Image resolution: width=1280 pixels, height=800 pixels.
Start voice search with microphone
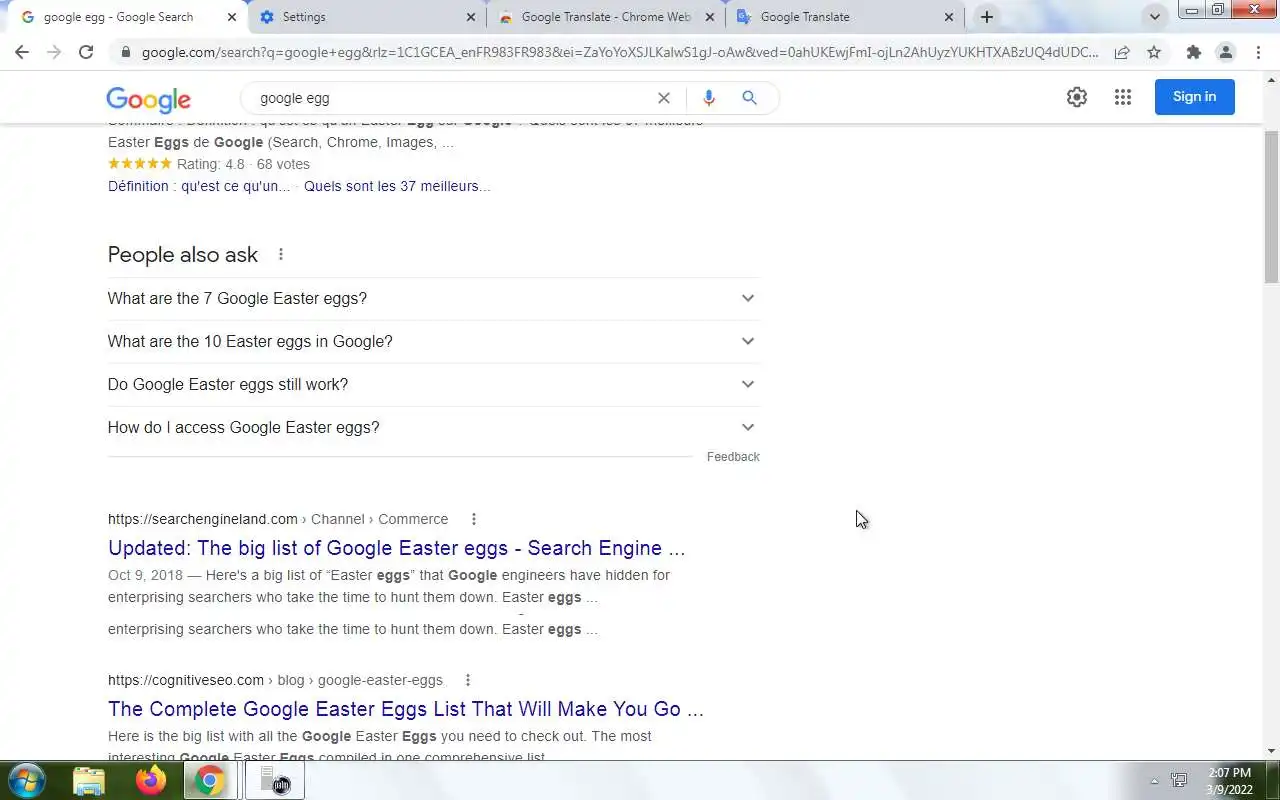709,98
